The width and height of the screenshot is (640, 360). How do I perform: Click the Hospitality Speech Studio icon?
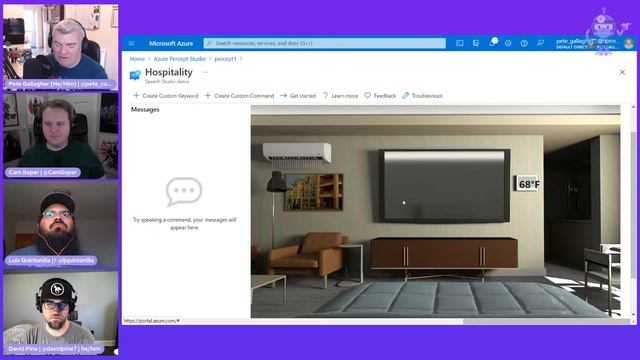pos(135,75)
